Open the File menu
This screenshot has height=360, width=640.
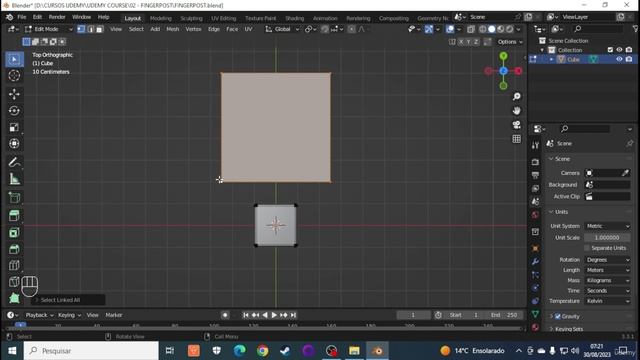click(22, 17)
